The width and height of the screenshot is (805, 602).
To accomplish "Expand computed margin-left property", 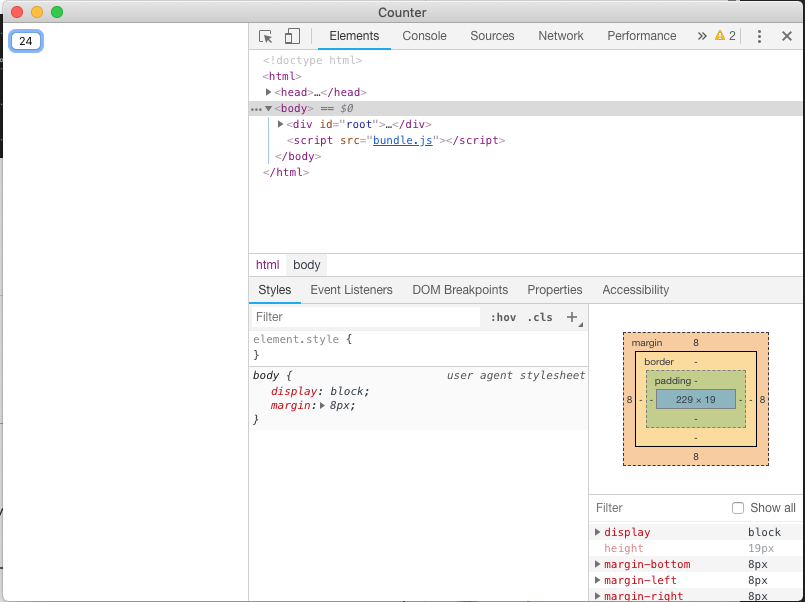I will click(598, 580).
